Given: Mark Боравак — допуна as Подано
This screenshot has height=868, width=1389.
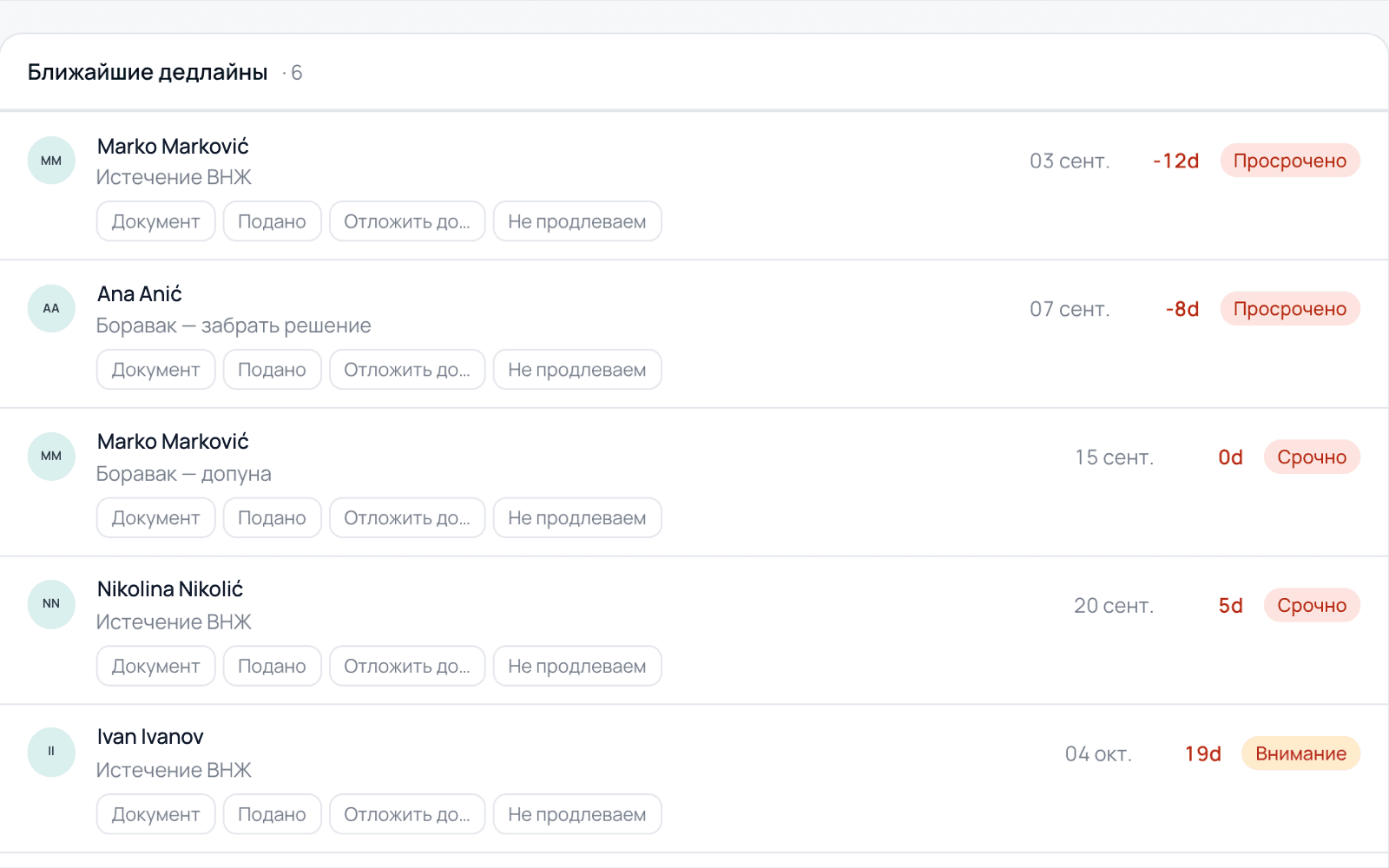Looking at the screenshot, I should pos(273,518).
